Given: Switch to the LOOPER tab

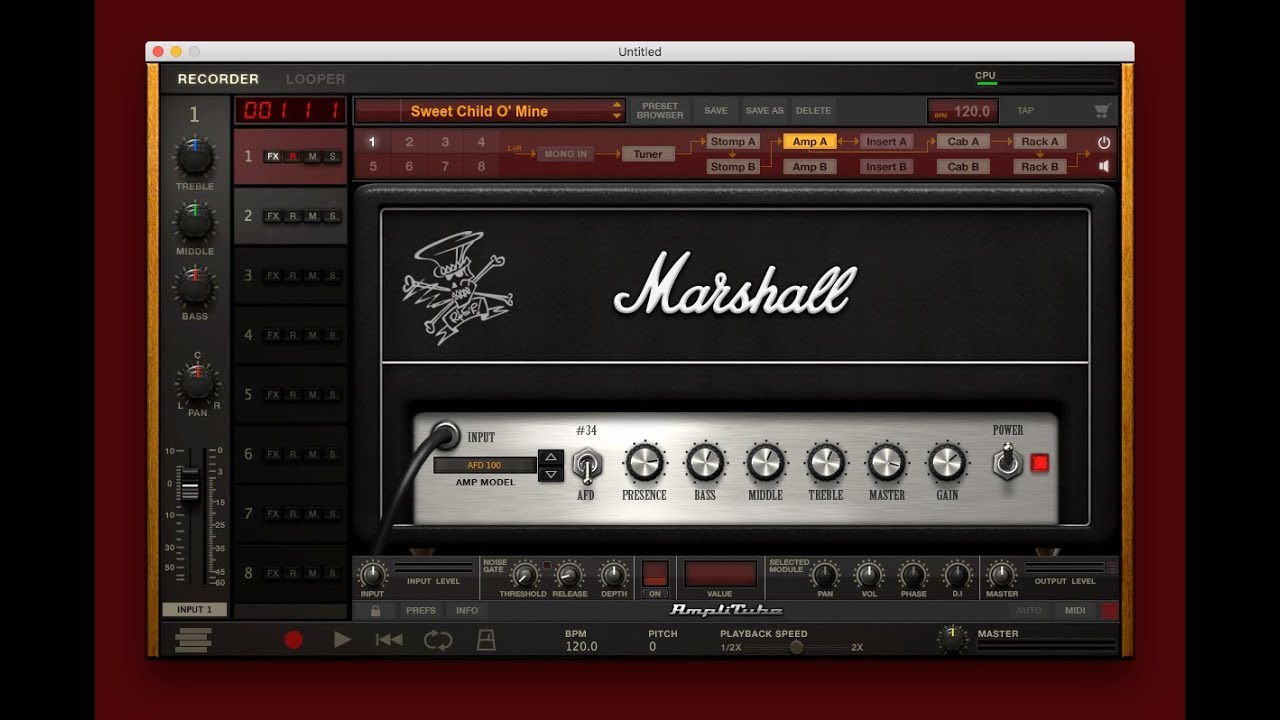Looking at the screenshot, I should click(x=315, y=79).
